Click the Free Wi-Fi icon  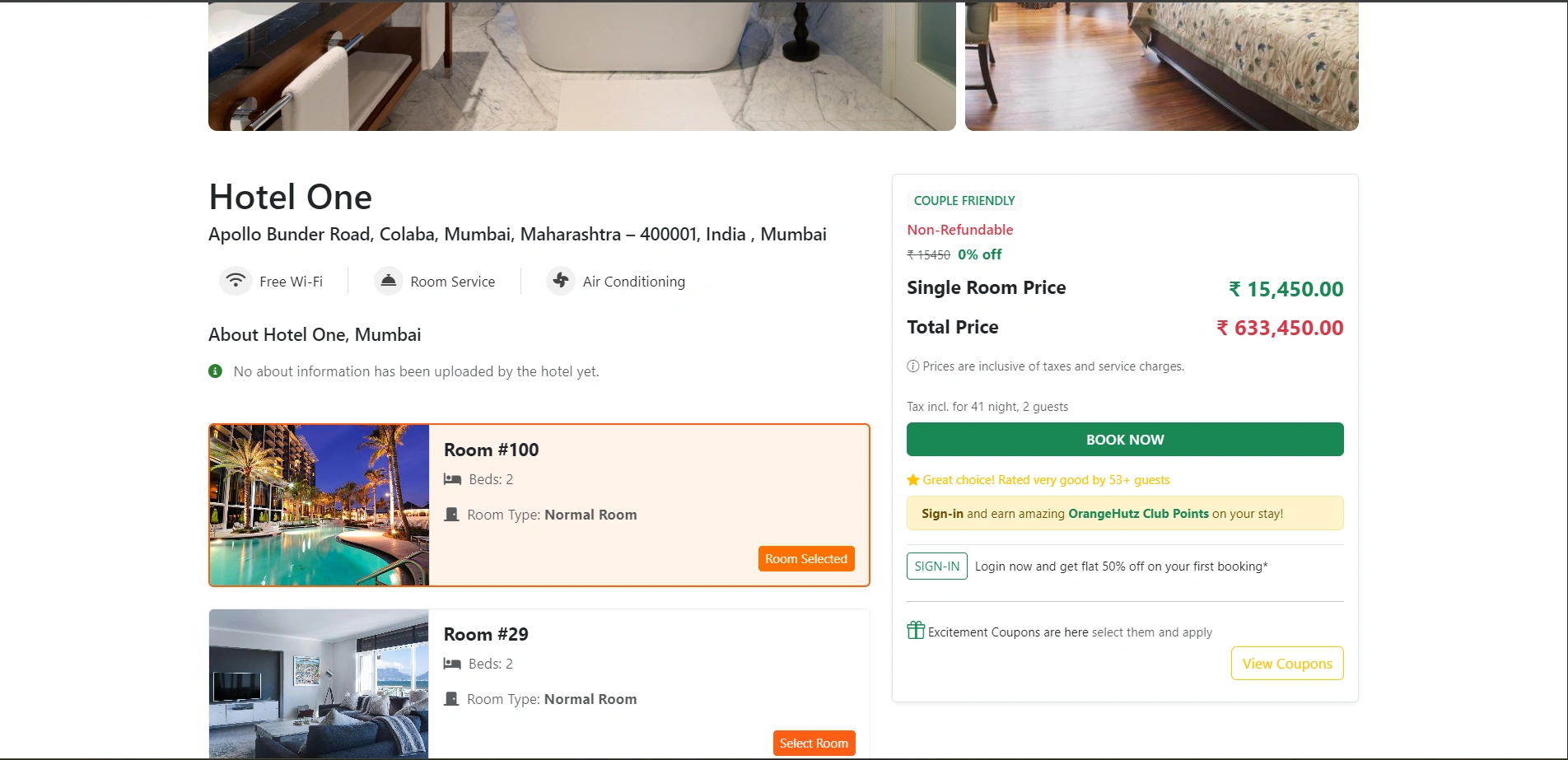[236, 281]
